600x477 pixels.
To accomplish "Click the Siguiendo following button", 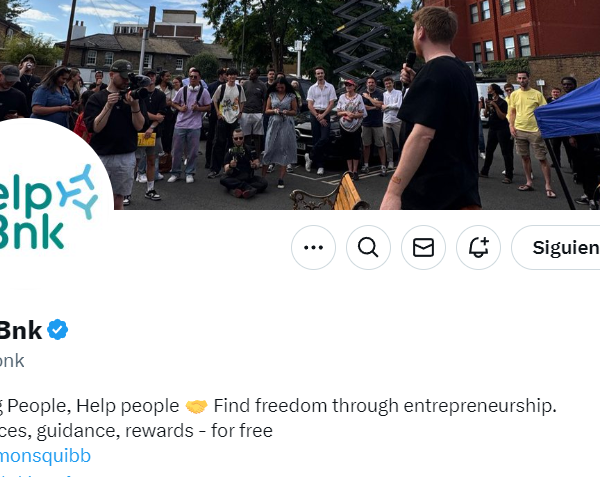I will (x=556, y=247).
